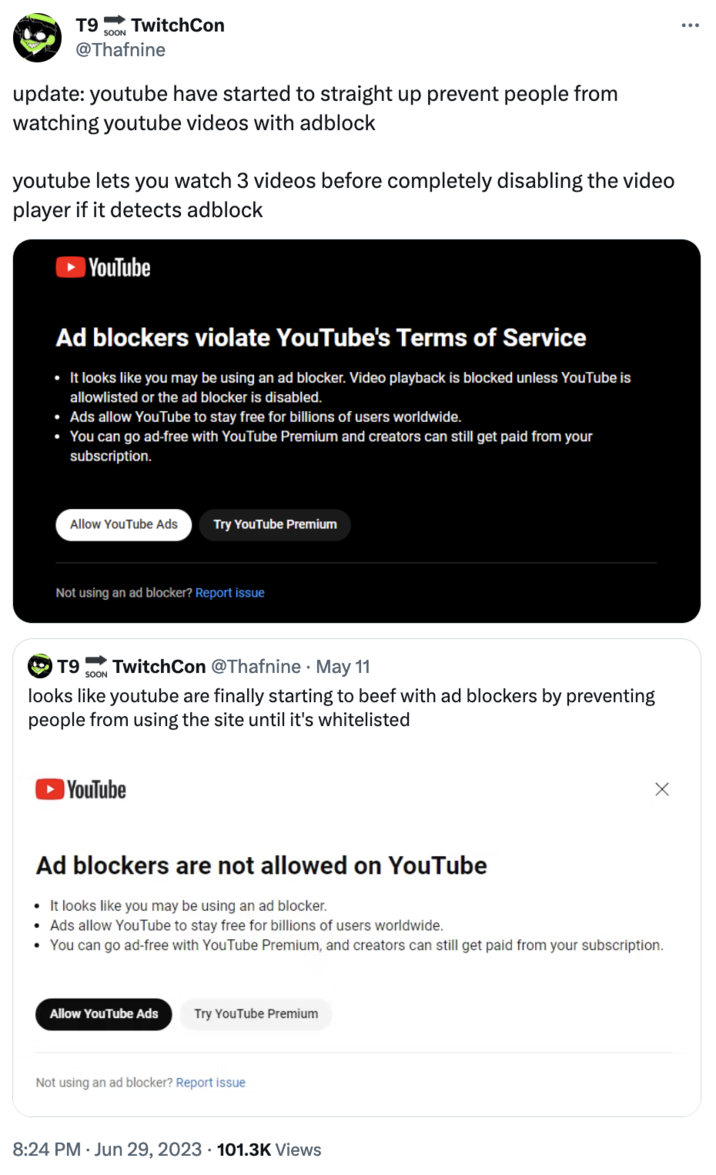716x1175 pixels.
Task: Open the Report issue link in the quoted tweet
Action: coord(211,1082)
